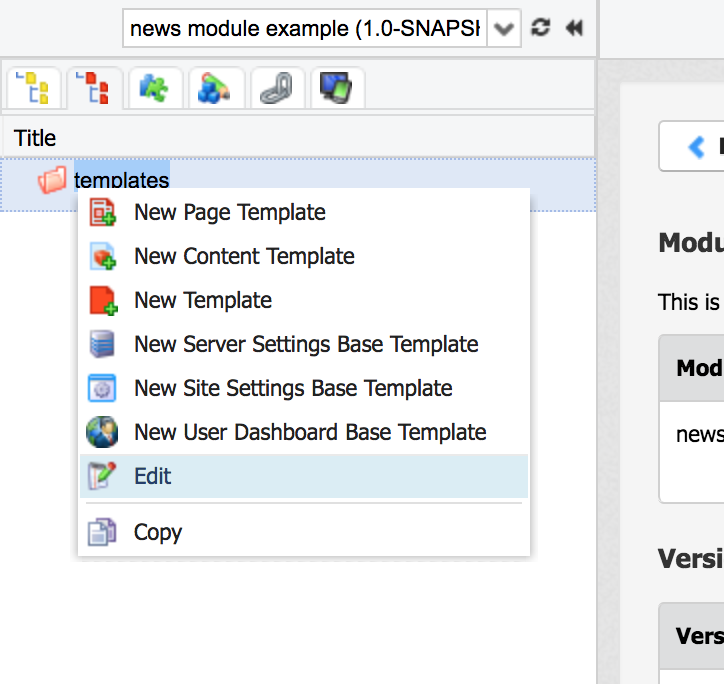Open the puzzle piece tab

(155, 88)
